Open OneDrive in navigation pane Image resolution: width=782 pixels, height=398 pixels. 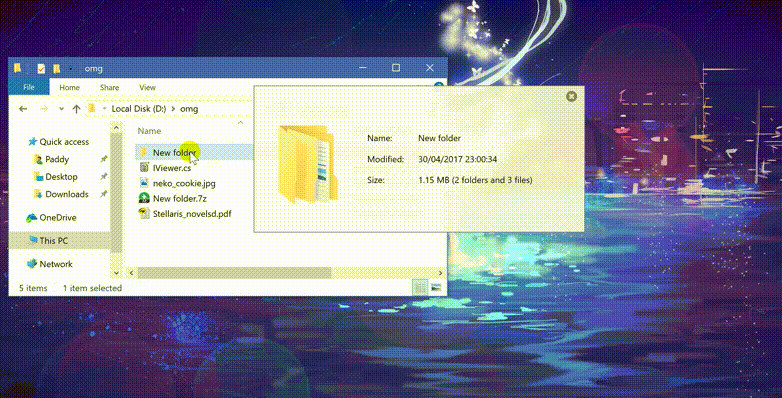coord(57,217)
